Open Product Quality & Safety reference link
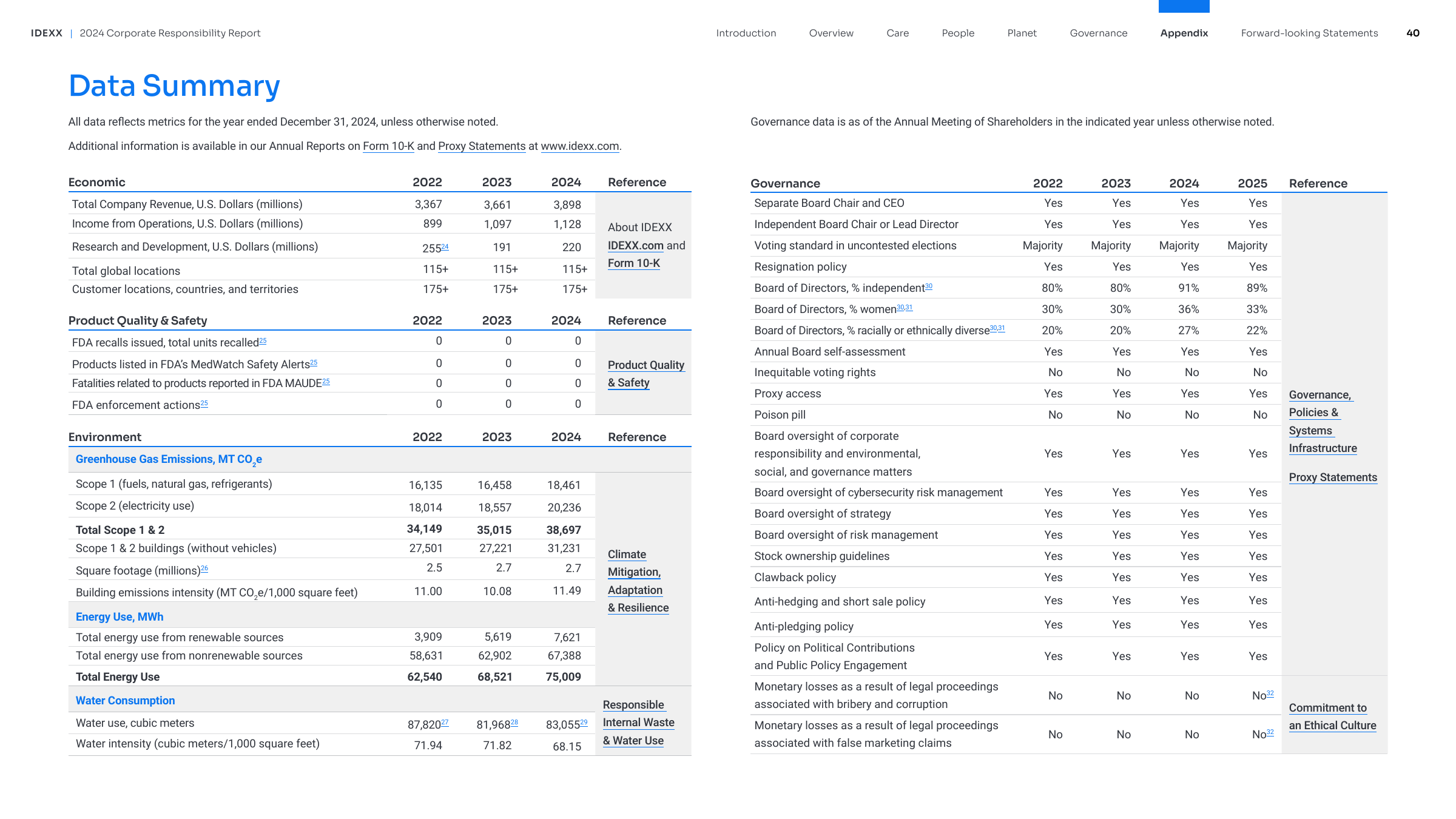Image resolution: width=1456 pixels, height=819 pixels. [646, 374]
